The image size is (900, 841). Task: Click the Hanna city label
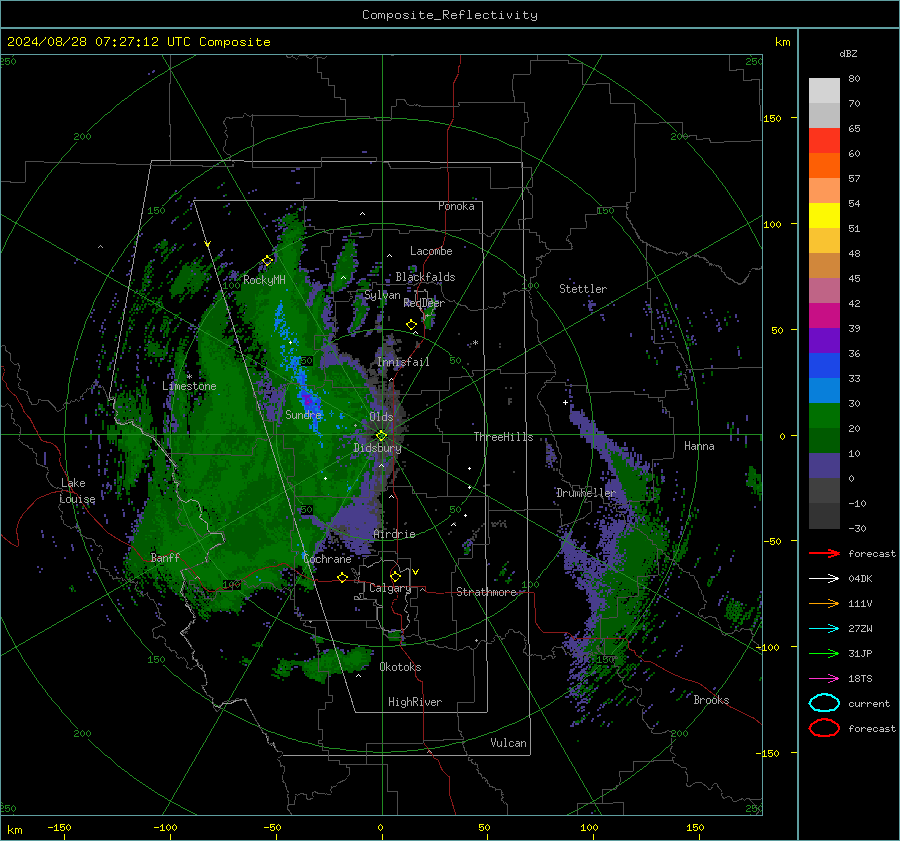pos(699,446)
